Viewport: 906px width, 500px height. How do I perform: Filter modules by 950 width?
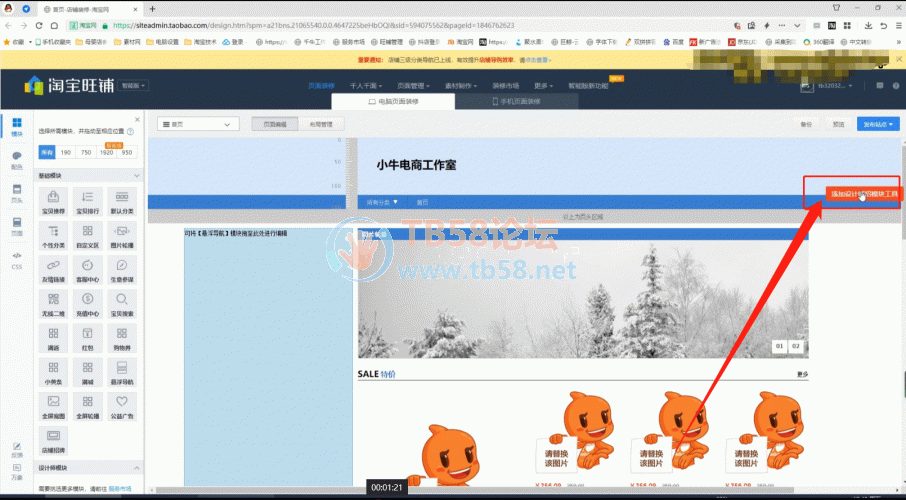pos(127,153)
